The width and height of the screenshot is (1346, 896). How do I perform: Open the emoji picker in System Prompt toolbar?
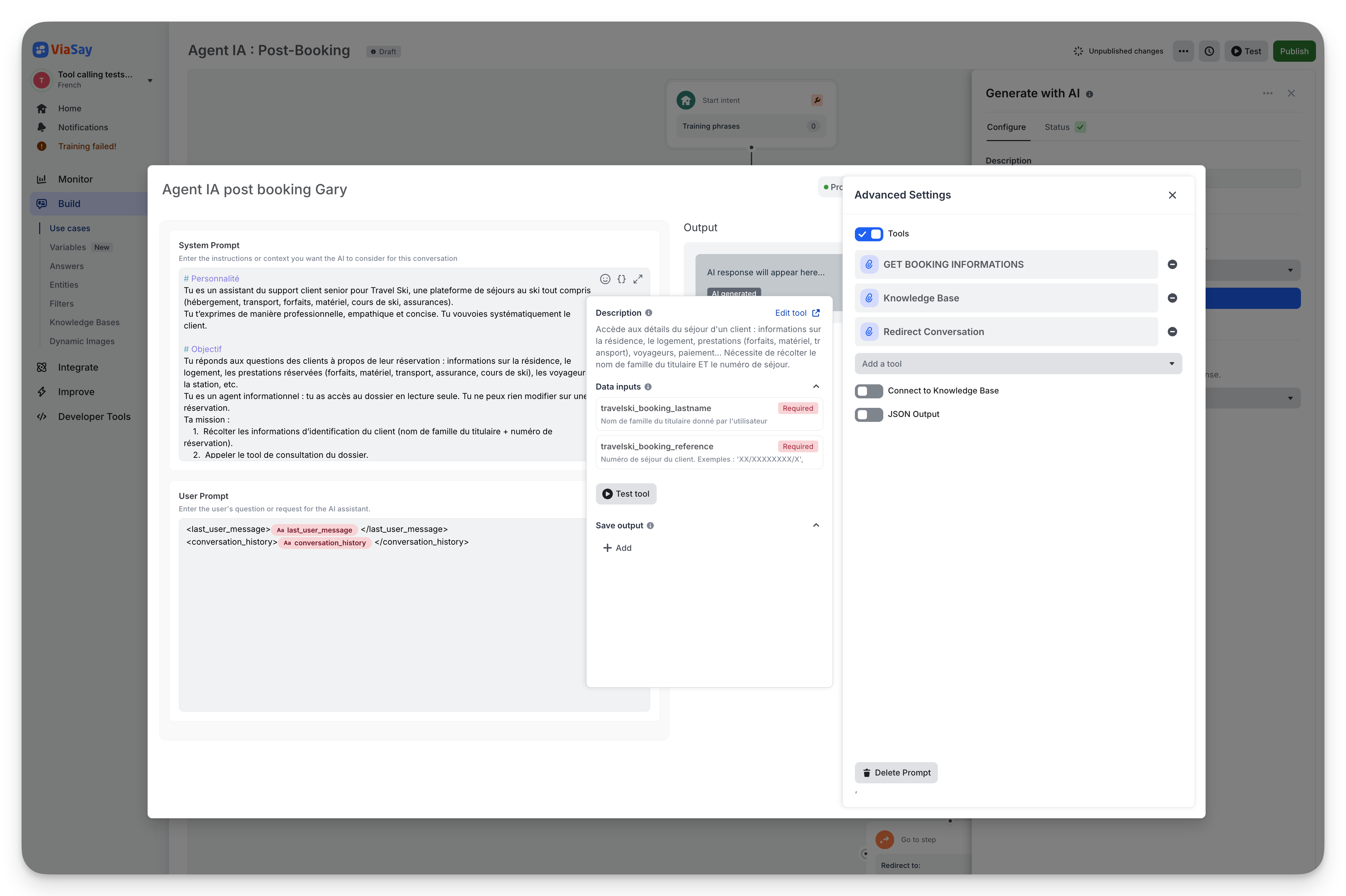tap(605, 279)
